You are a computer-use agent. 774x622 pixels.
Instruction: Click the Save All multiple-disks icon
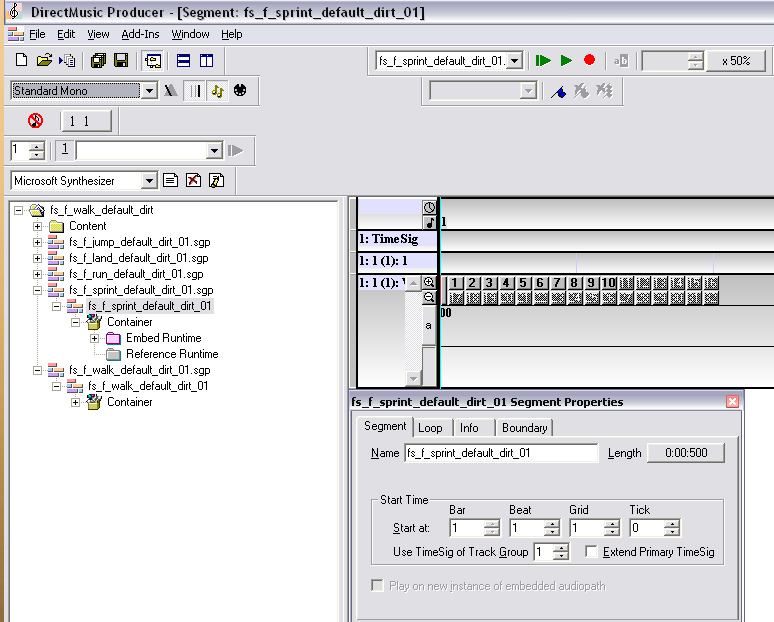pyautogui.click(x=99, y=60)
